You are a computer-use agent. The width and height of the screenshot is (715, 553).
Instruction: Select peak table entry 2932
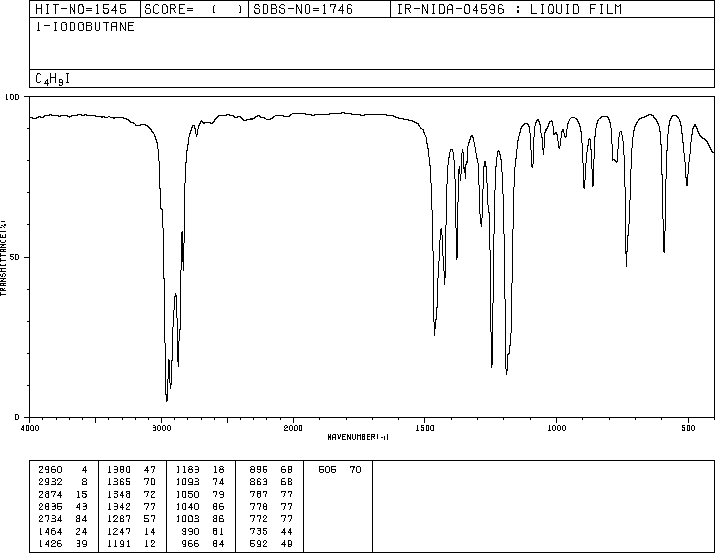50,482
